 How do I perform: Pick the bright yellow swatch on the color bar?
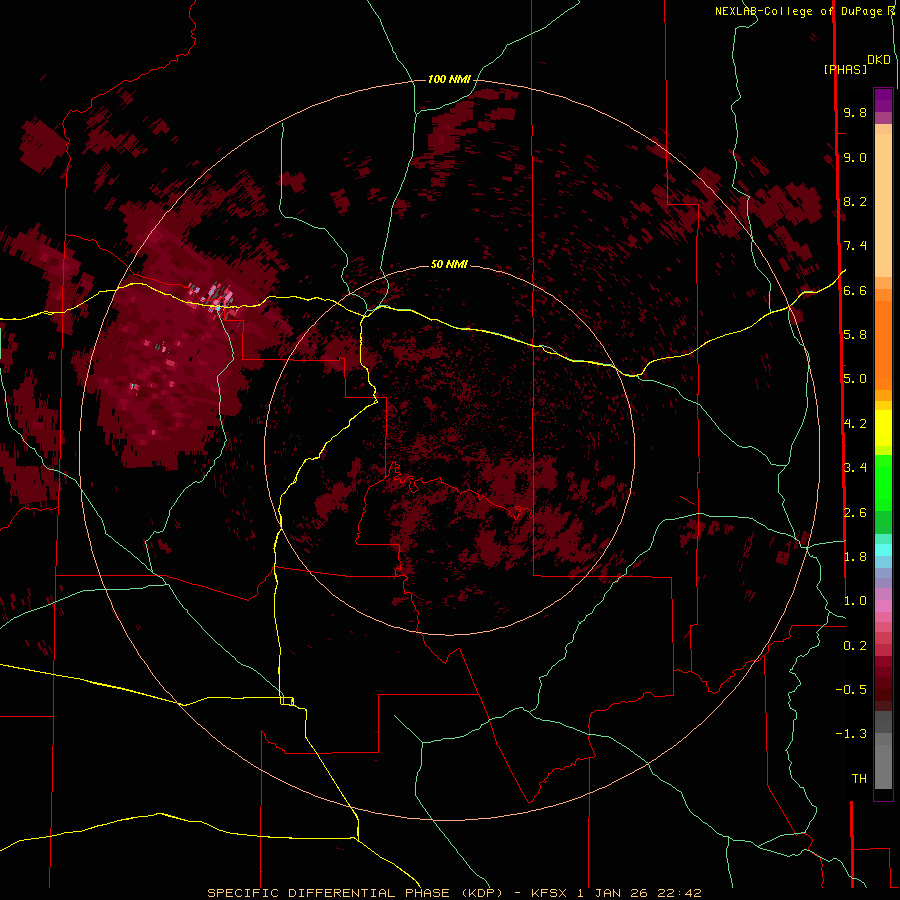point(883,428)
